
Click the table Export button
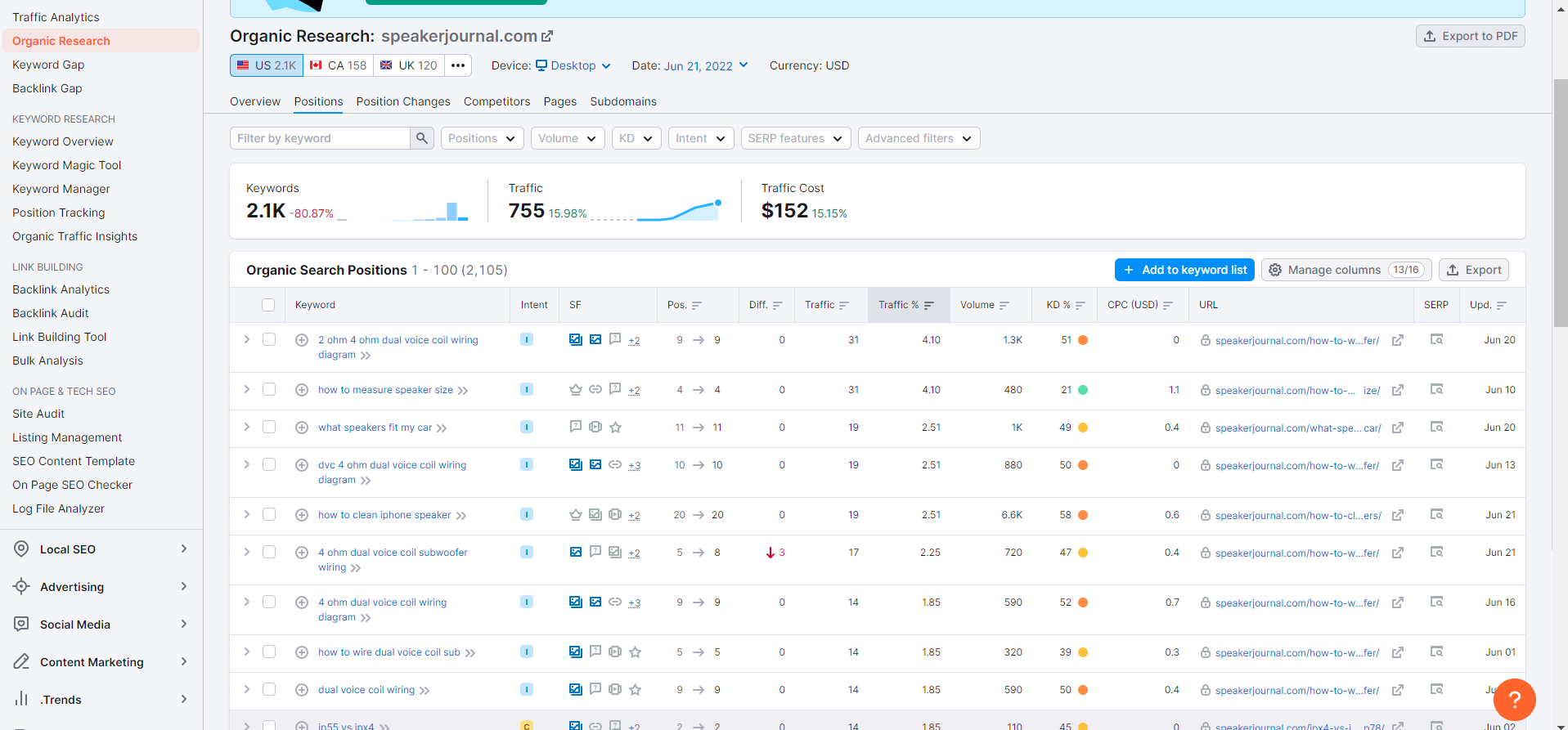[x=1474, y=270]
